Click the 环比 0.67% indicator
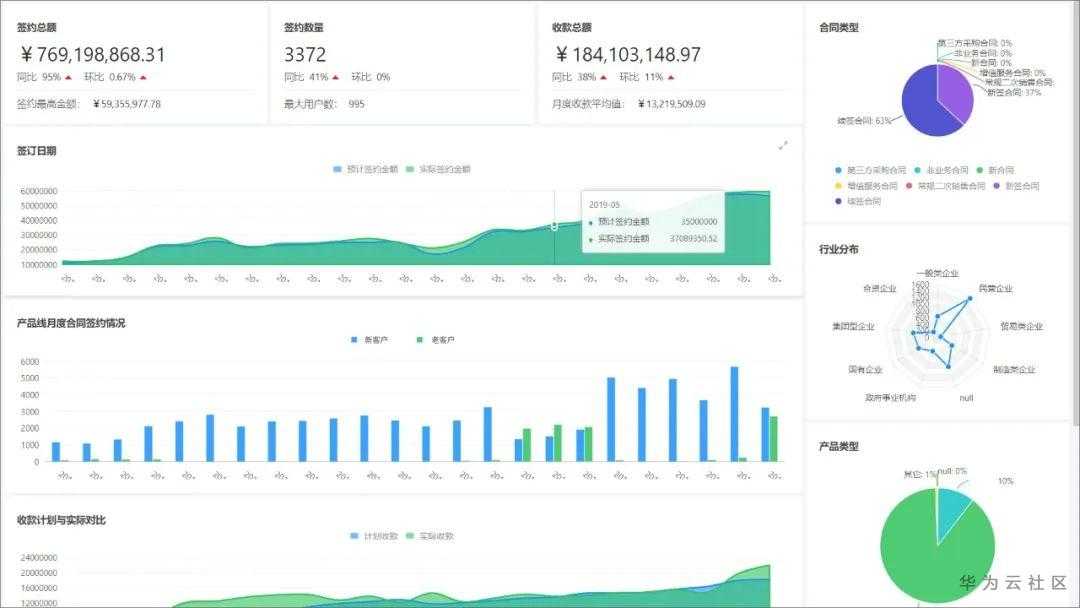1080x608 pixels. coord(116,77)
